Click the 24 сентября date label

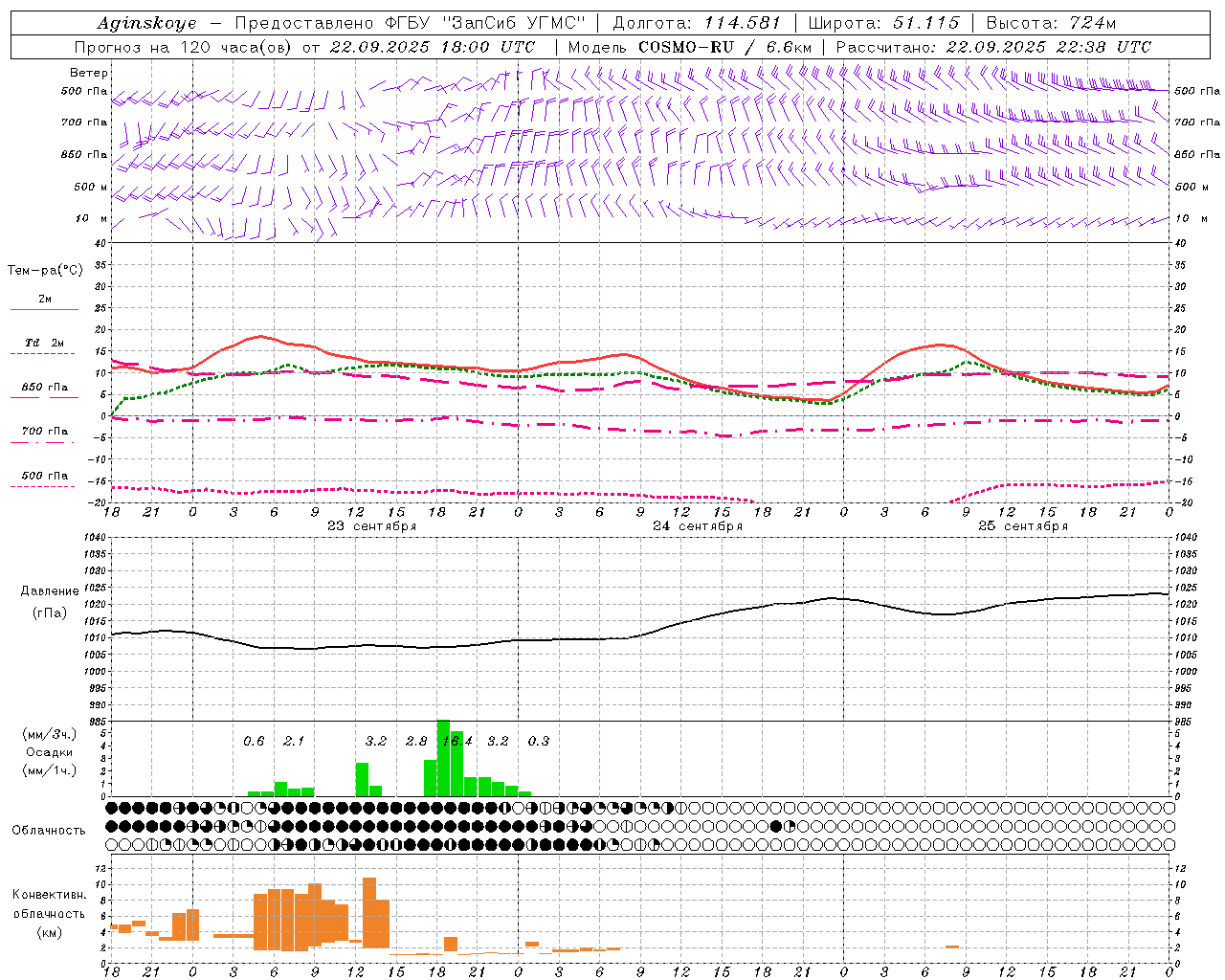[x=698, y=526]
